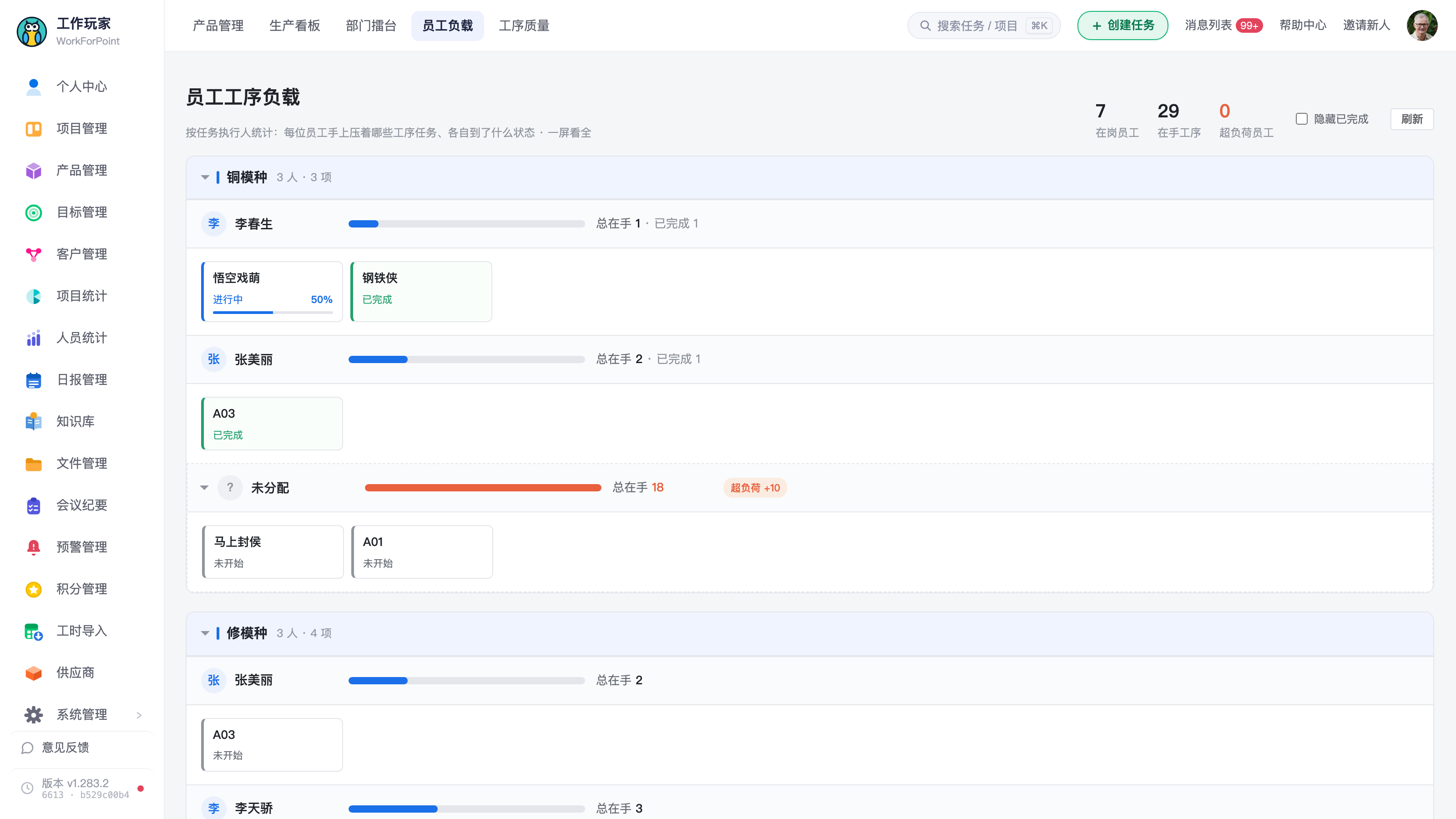
Task: Click the 供应商 orange box icon
Action: [33, 672]
